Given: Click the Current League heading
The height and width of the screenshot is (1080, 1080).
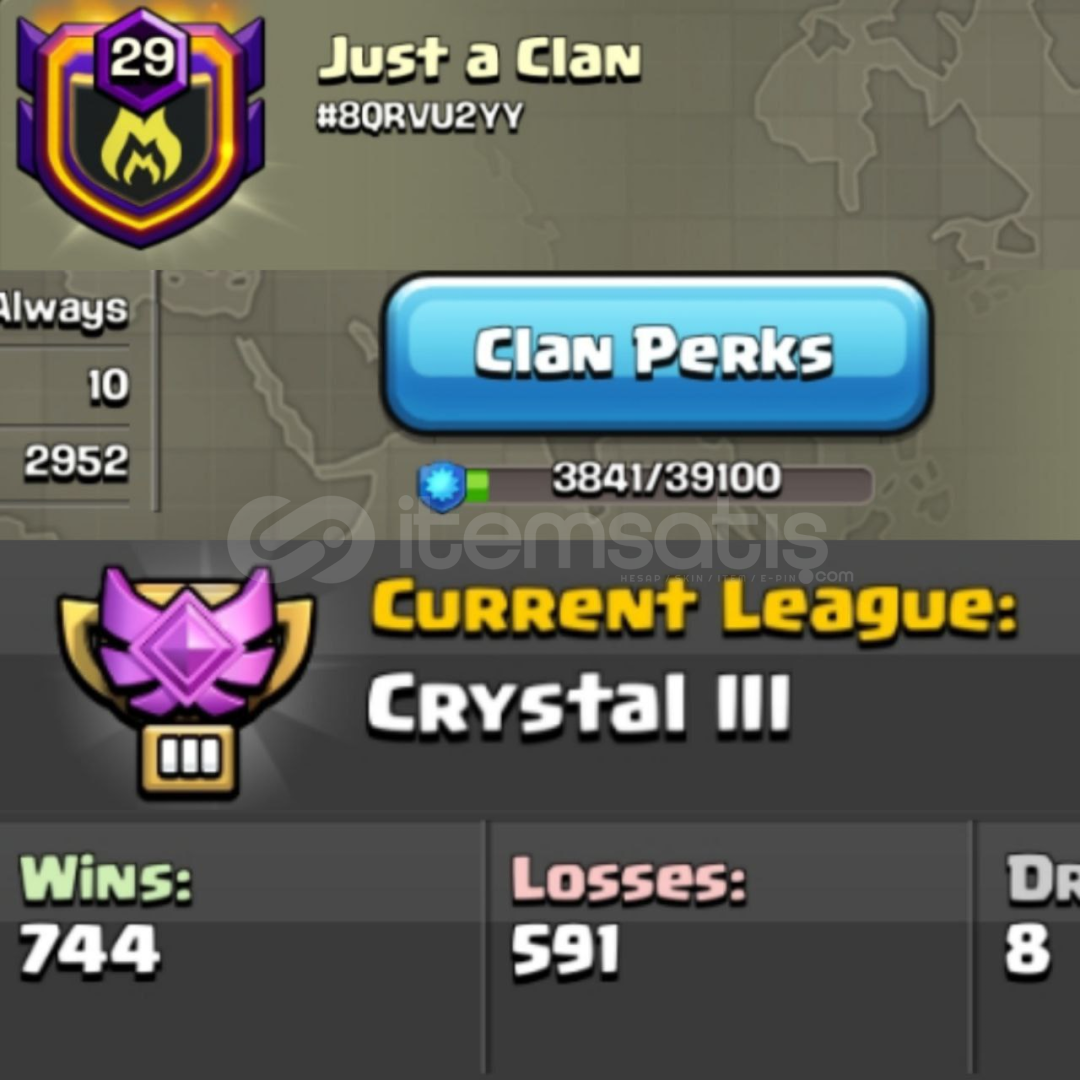Looking at the screenshot, I should (694, 609).
